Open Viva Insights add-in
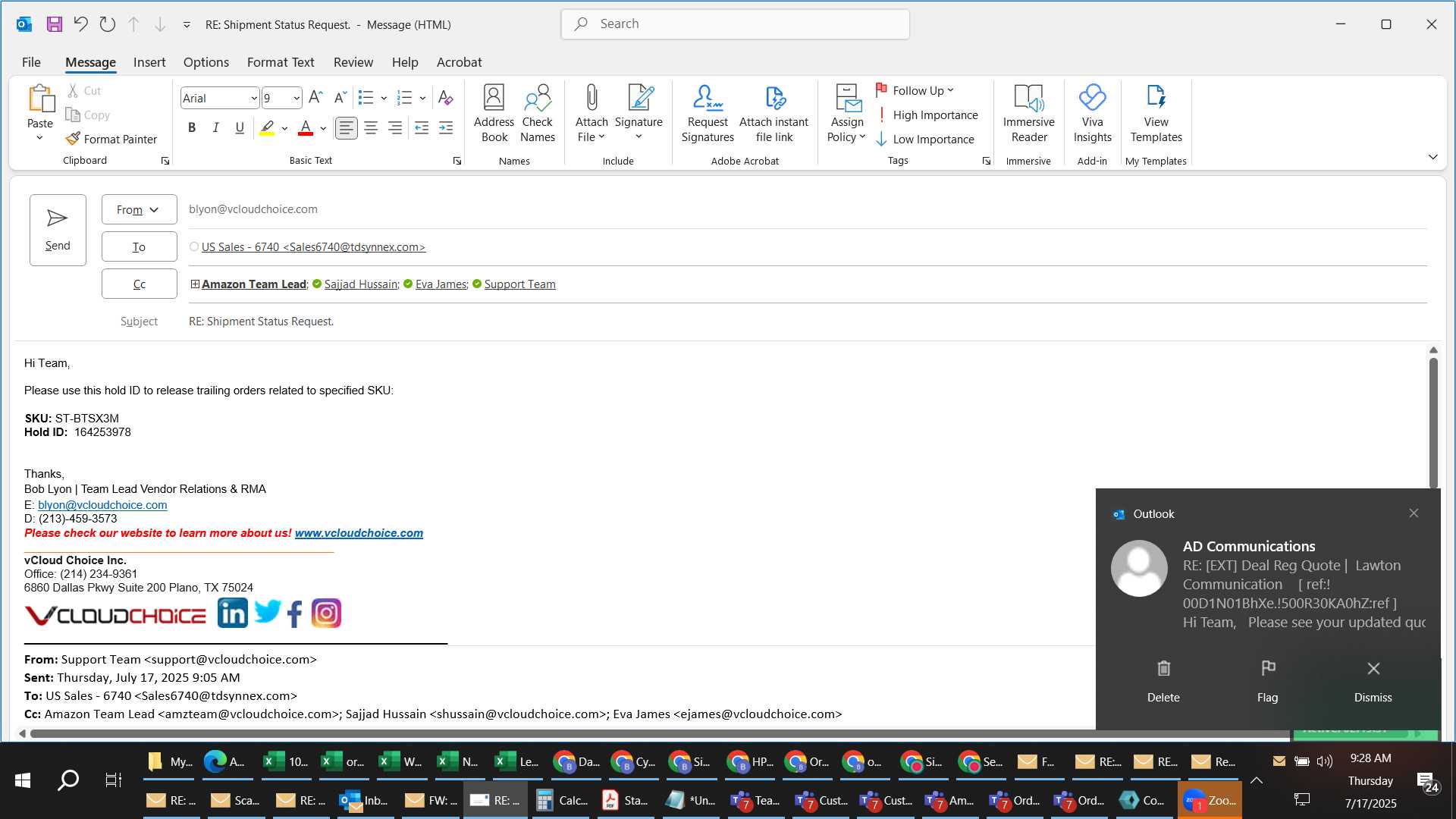 pyautogui.click(x=1092, y=114)
